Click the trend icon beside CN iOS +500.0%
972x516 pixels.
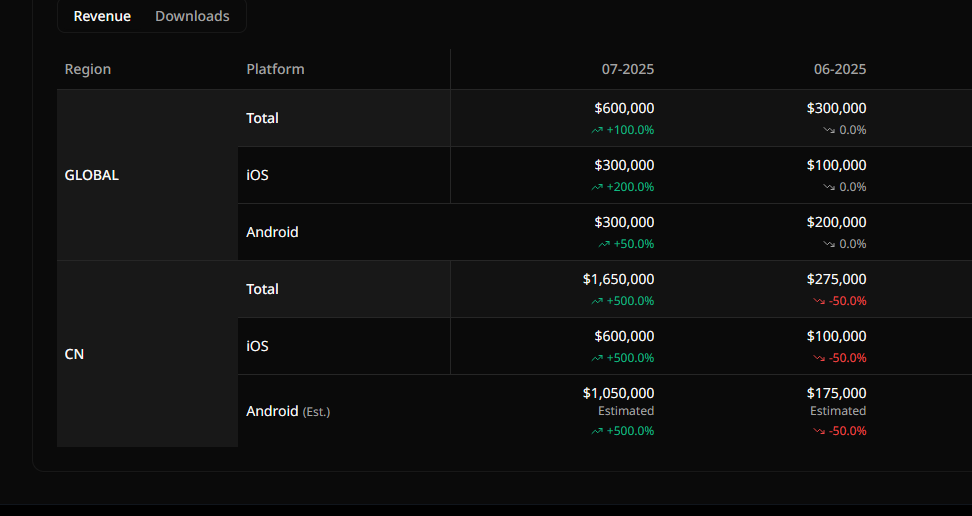[597, 358]
